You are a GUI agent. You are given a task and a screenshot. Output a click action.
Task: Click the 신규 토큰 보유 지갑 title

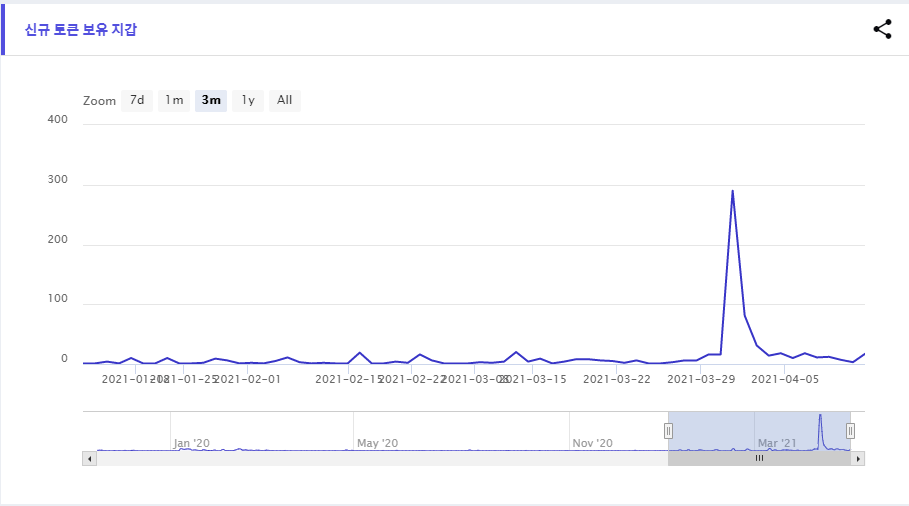point(81,30)
